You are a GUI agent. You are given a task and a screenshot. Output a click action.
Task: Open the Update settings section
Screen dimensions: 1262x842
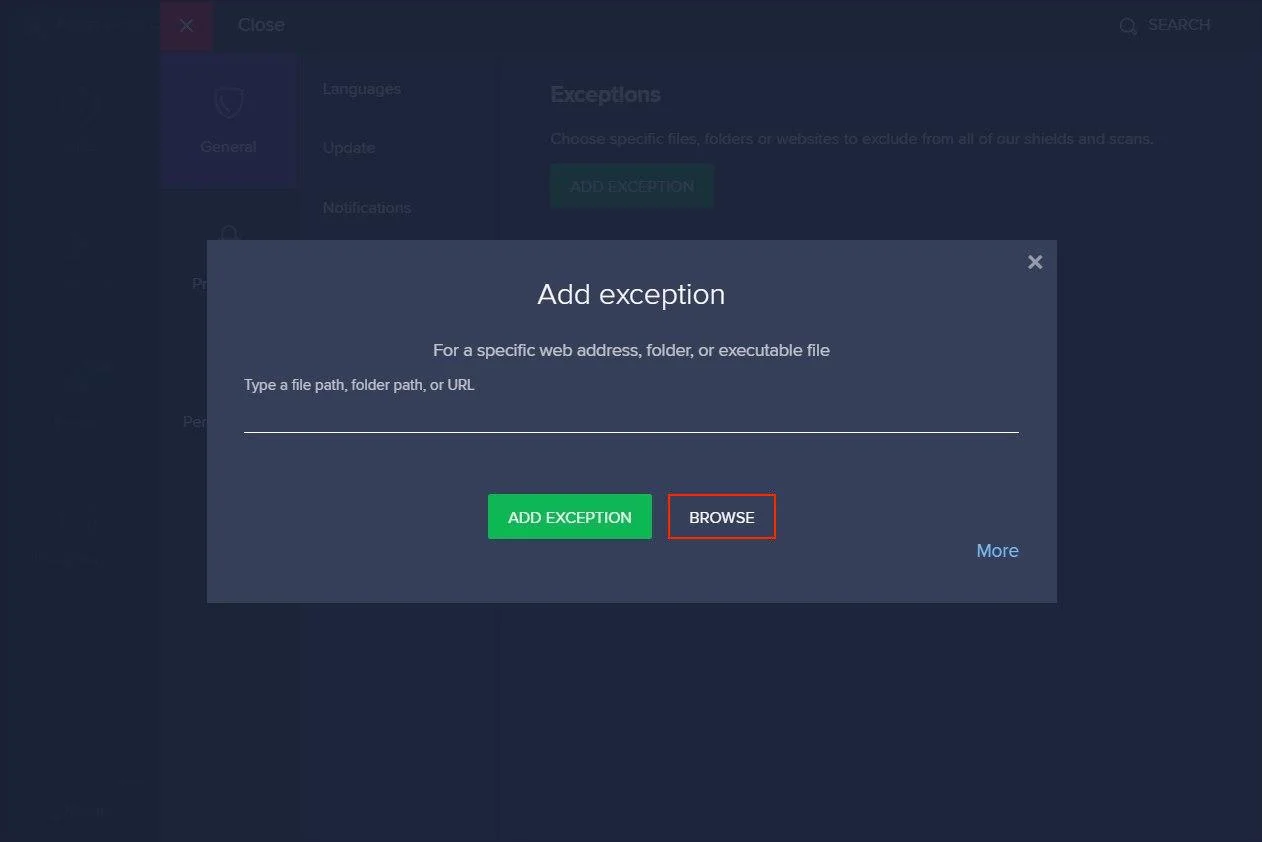point(349,148)
